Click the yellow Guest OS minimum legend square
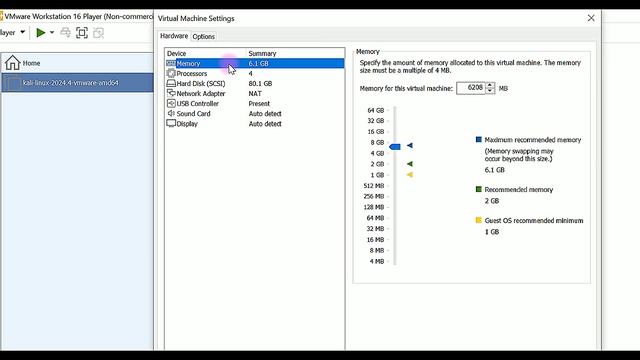The image size is (640, 360). point(479,220)
